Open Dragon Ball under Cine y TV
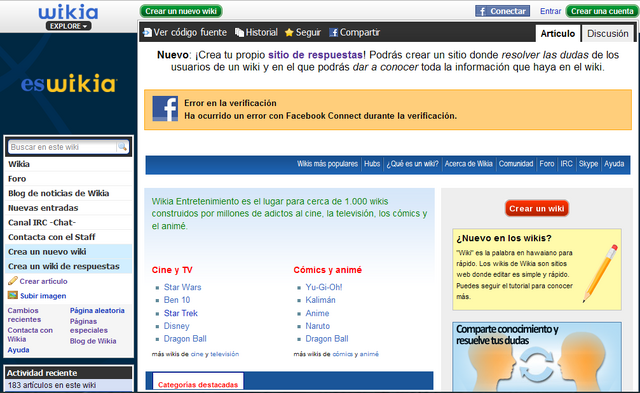This screenshot has width=640, height=393. click(x=185, y=339)
